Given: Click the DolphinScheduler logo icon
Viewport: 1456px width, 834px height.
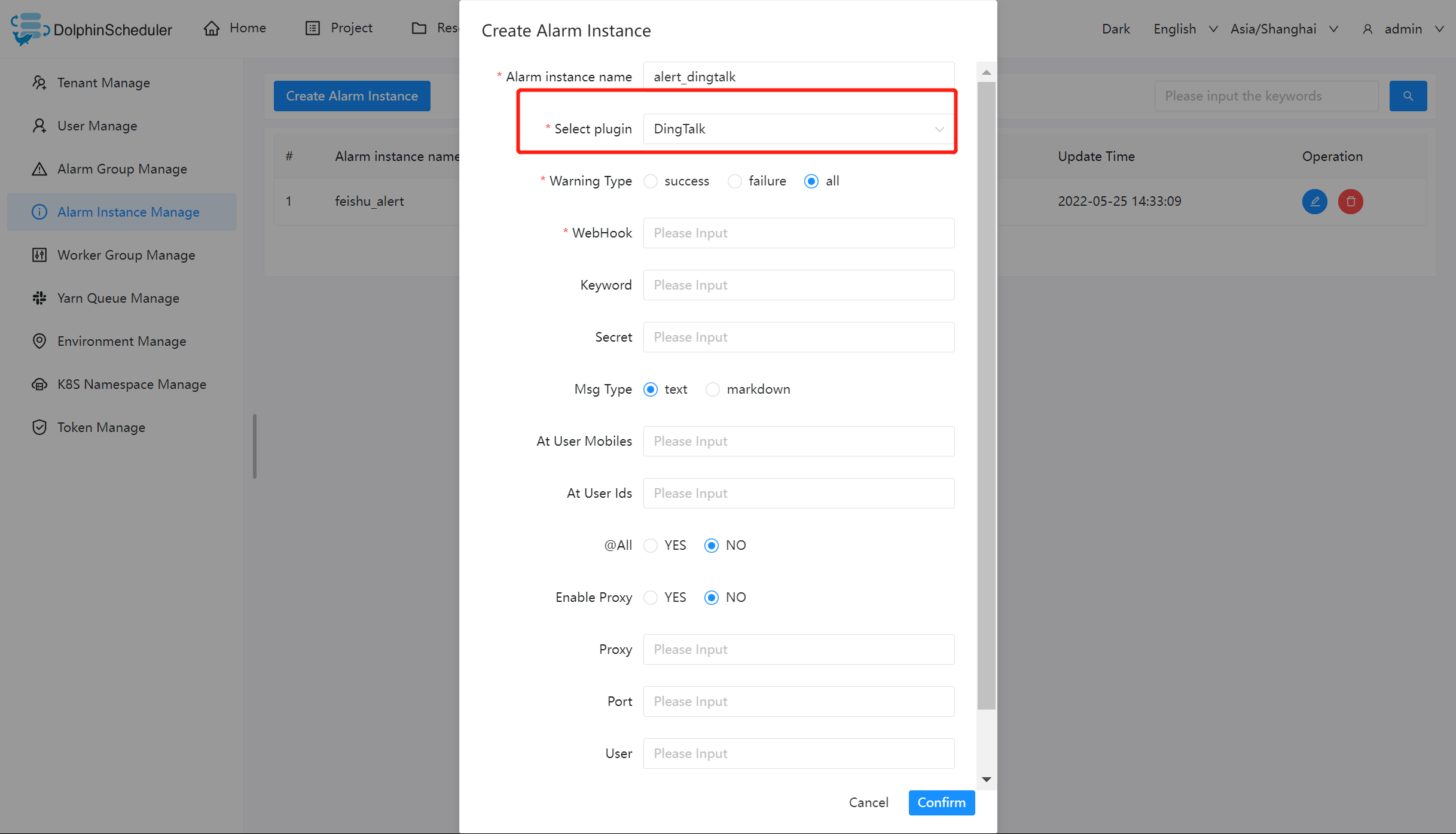Looking at the screenshot, I should pos(29,29).
